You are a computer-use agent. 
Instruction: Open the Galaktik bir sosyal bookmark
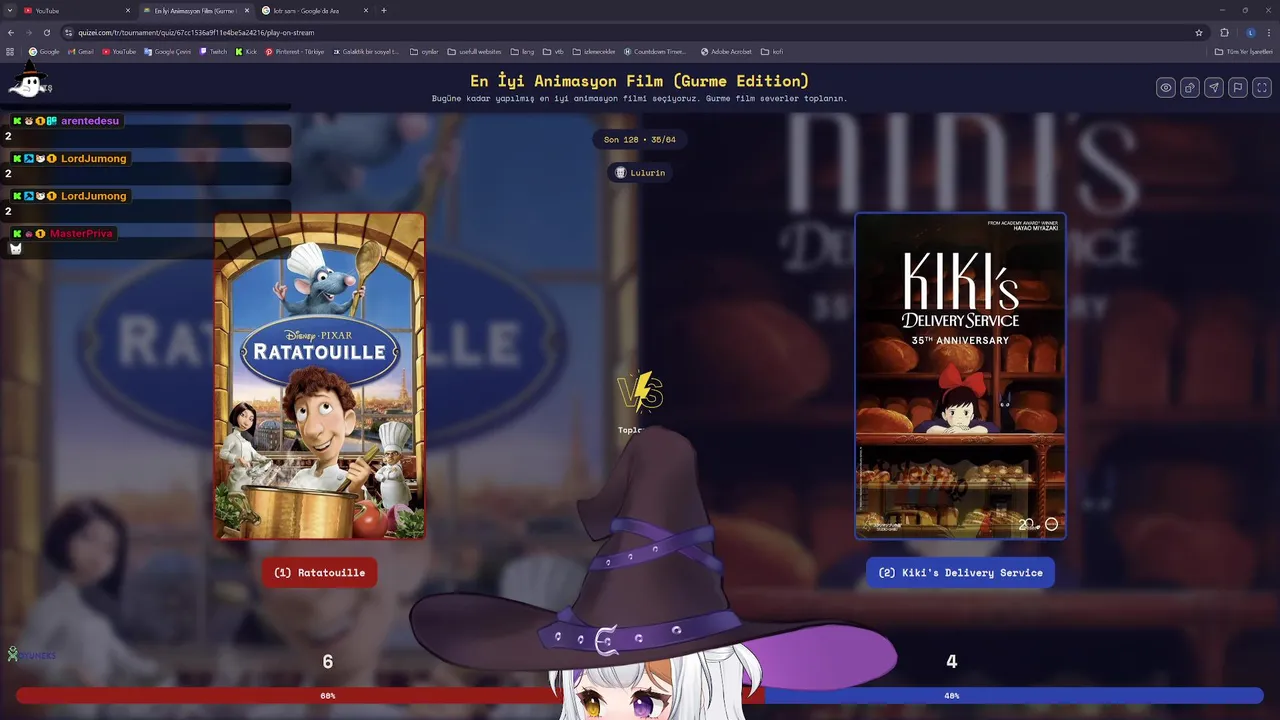[366, 51]
